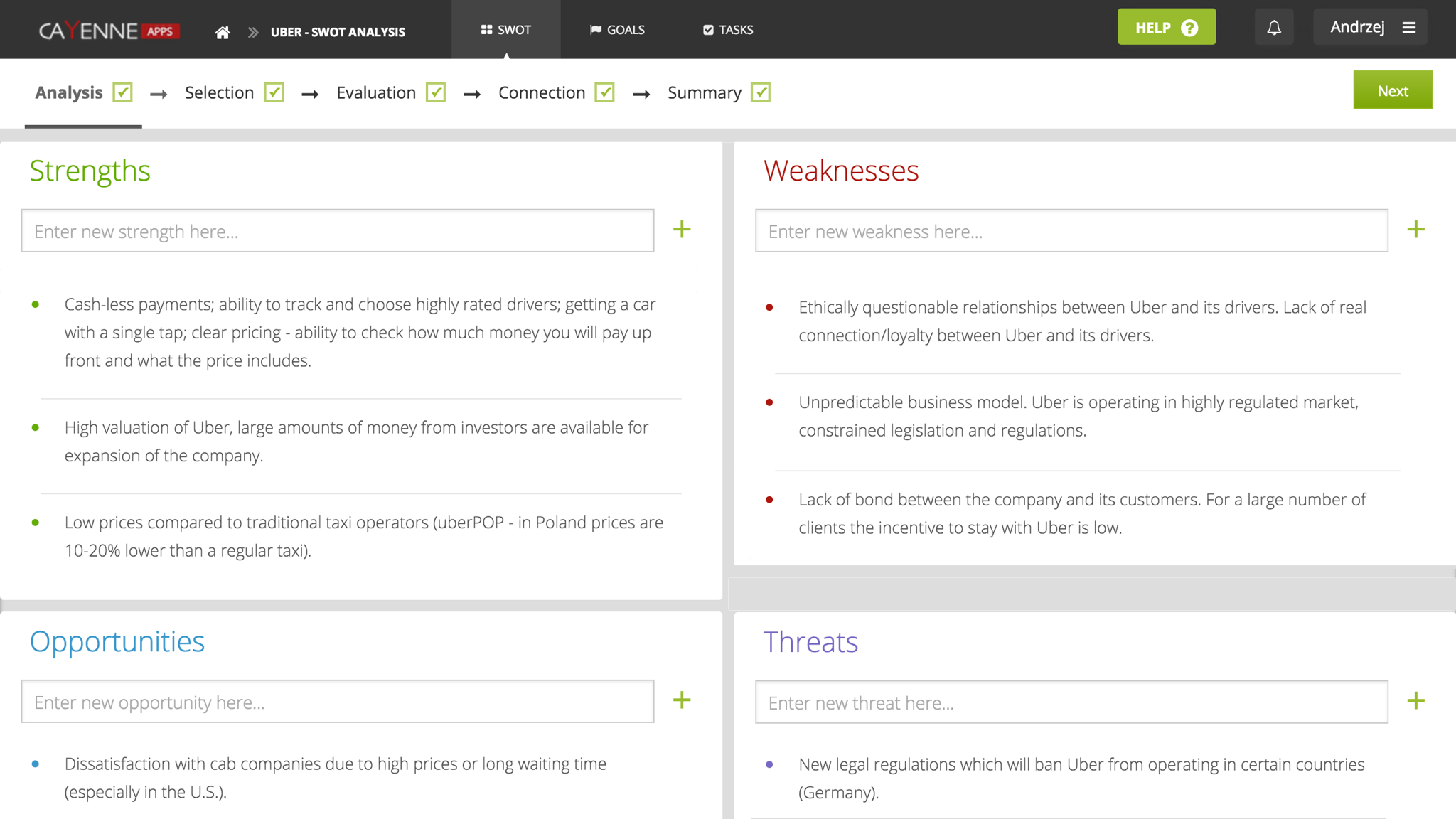Add strength with plus icon
1456x819 pixels.
tap(682, 229)
